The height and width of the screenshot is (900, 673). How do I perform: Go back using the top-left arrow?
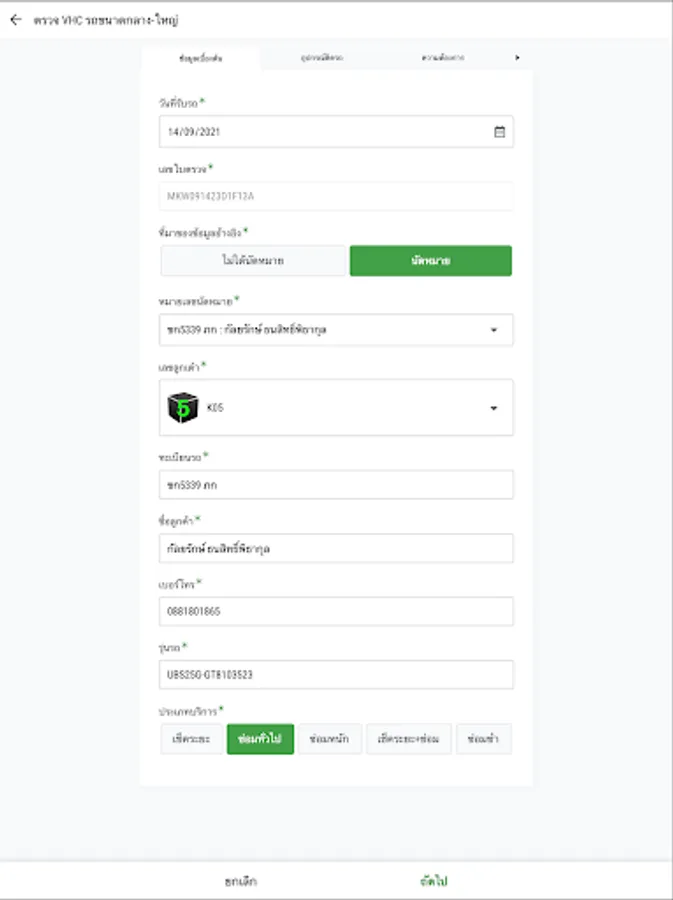coord(15,19)
